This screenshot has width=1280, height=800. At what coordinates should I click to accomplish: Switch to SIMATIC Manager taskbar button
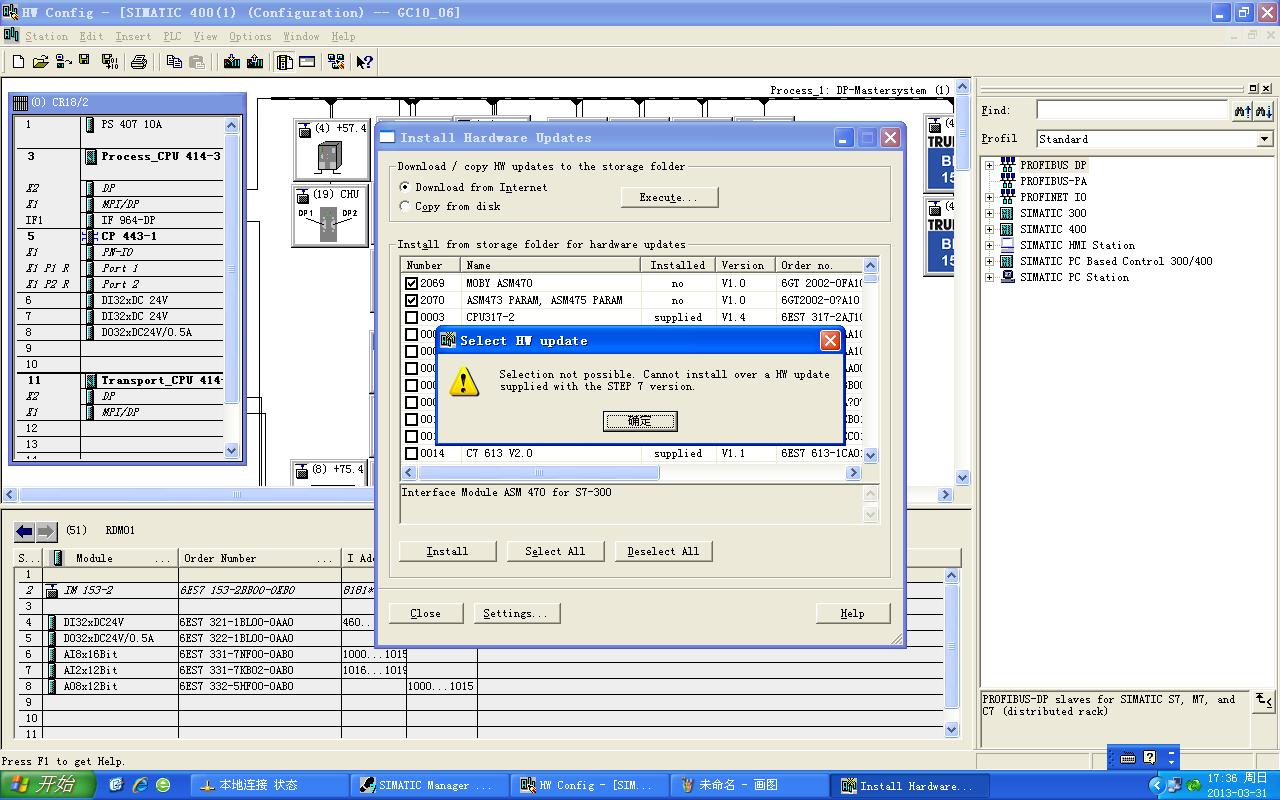(x=430, y=785)
